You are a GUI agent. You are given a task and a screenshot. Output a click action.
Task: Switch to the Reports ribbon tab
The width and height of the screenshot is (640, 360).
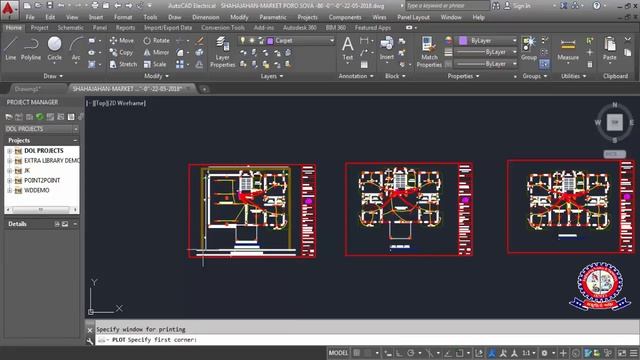(x=125, y=28)
